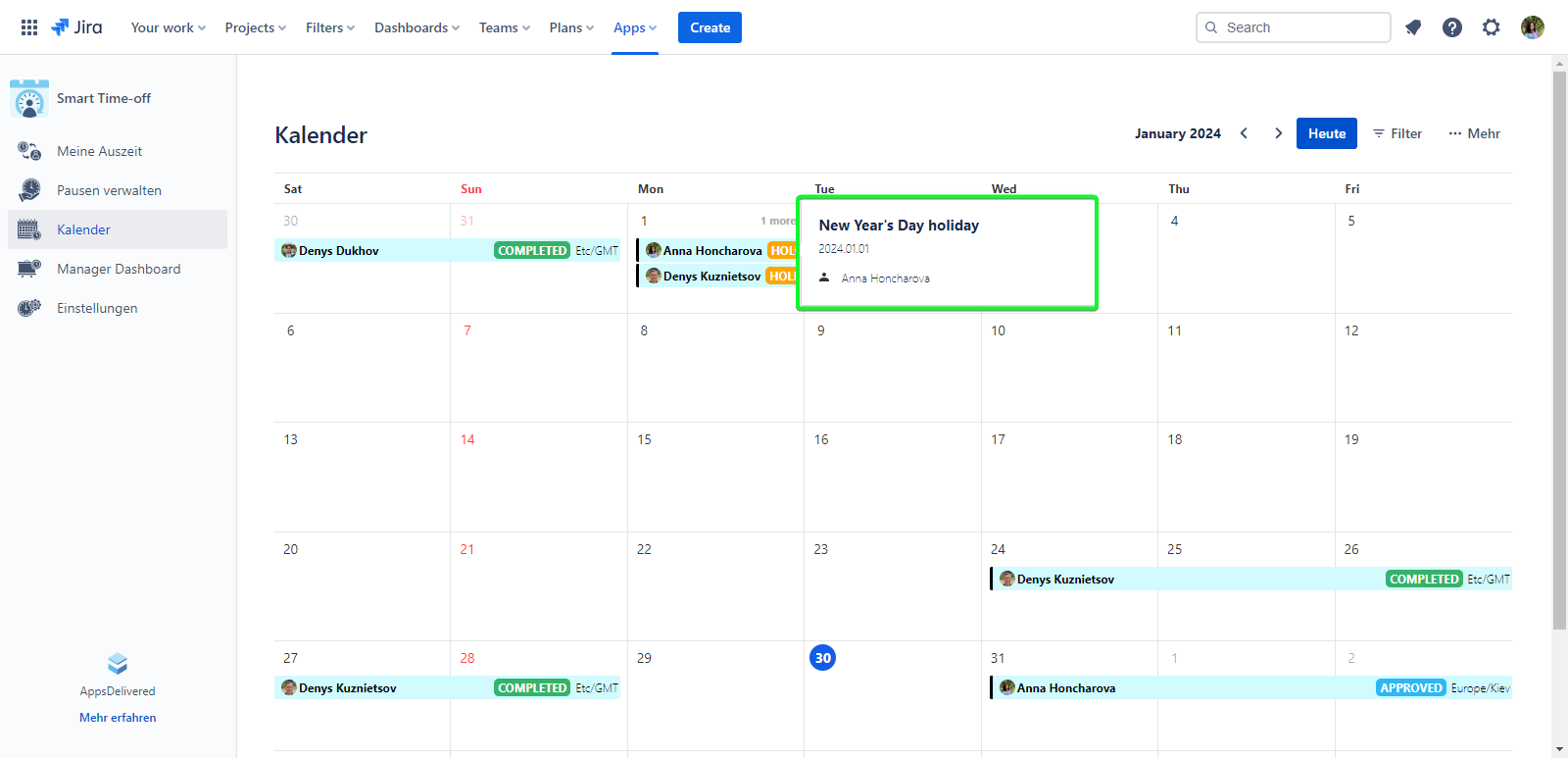This screenshot has height=758, width=1568.
Task: Click the user profile avatar
Action: coord(1533,27)
